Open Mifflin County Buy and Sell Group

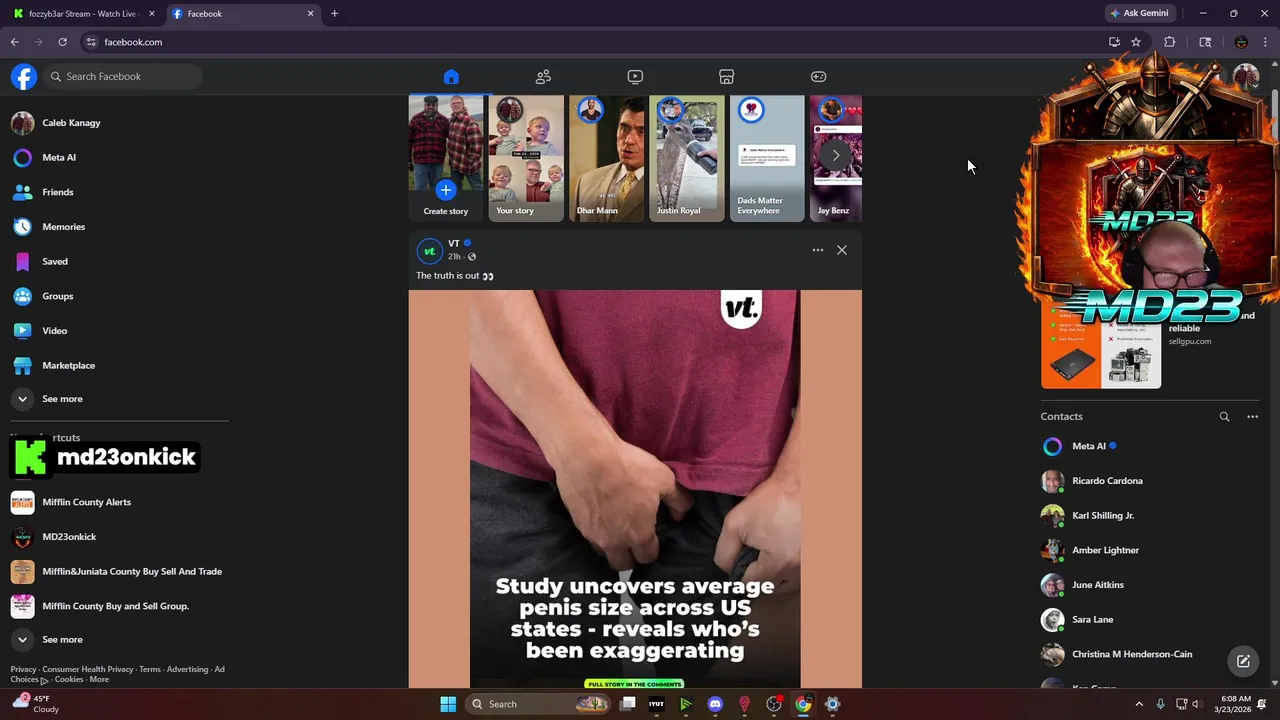119,606
